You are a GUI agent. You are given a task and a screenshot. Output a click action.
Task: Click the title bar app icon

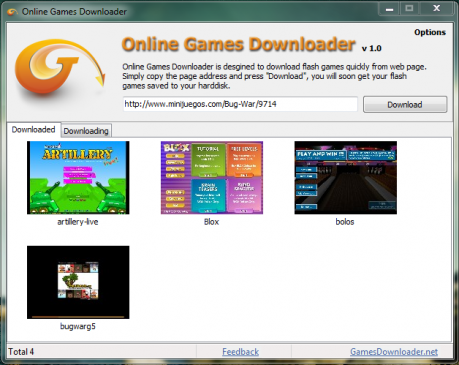tap(12, 12)
